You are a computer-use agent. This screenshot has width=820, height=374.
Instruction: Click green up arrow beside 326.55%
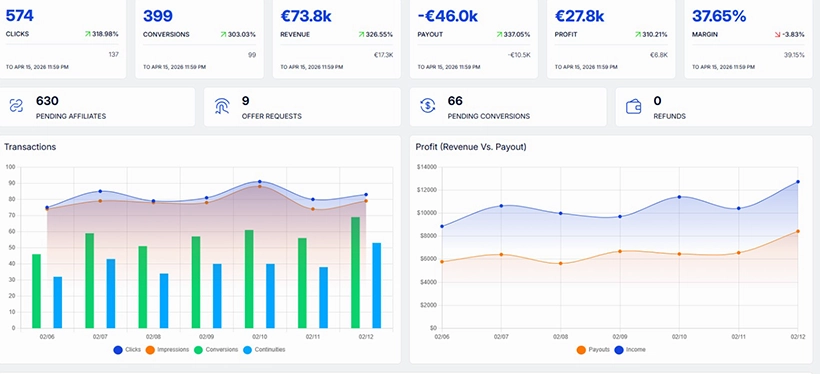[x=361, y=35]
